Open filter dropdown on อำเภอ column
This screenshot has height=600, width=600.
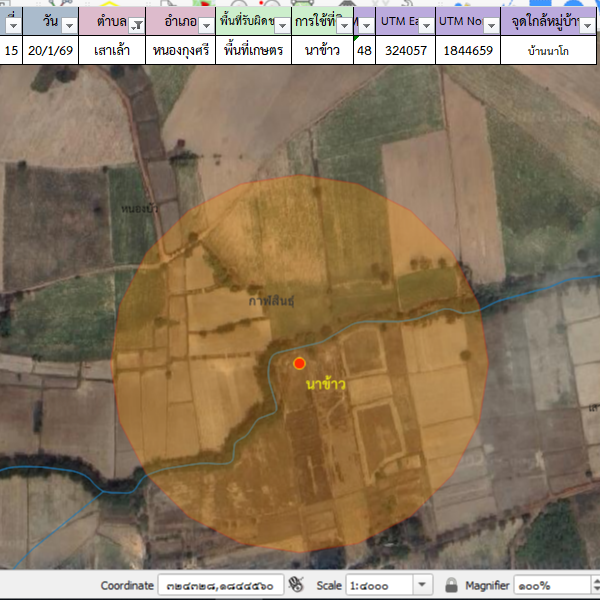pyautogui.click(x=205, y=24)
